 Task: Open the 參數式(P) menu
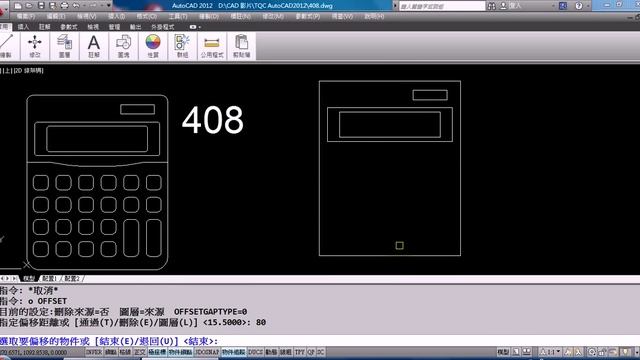pyautogui.click(x=307, y=16)
